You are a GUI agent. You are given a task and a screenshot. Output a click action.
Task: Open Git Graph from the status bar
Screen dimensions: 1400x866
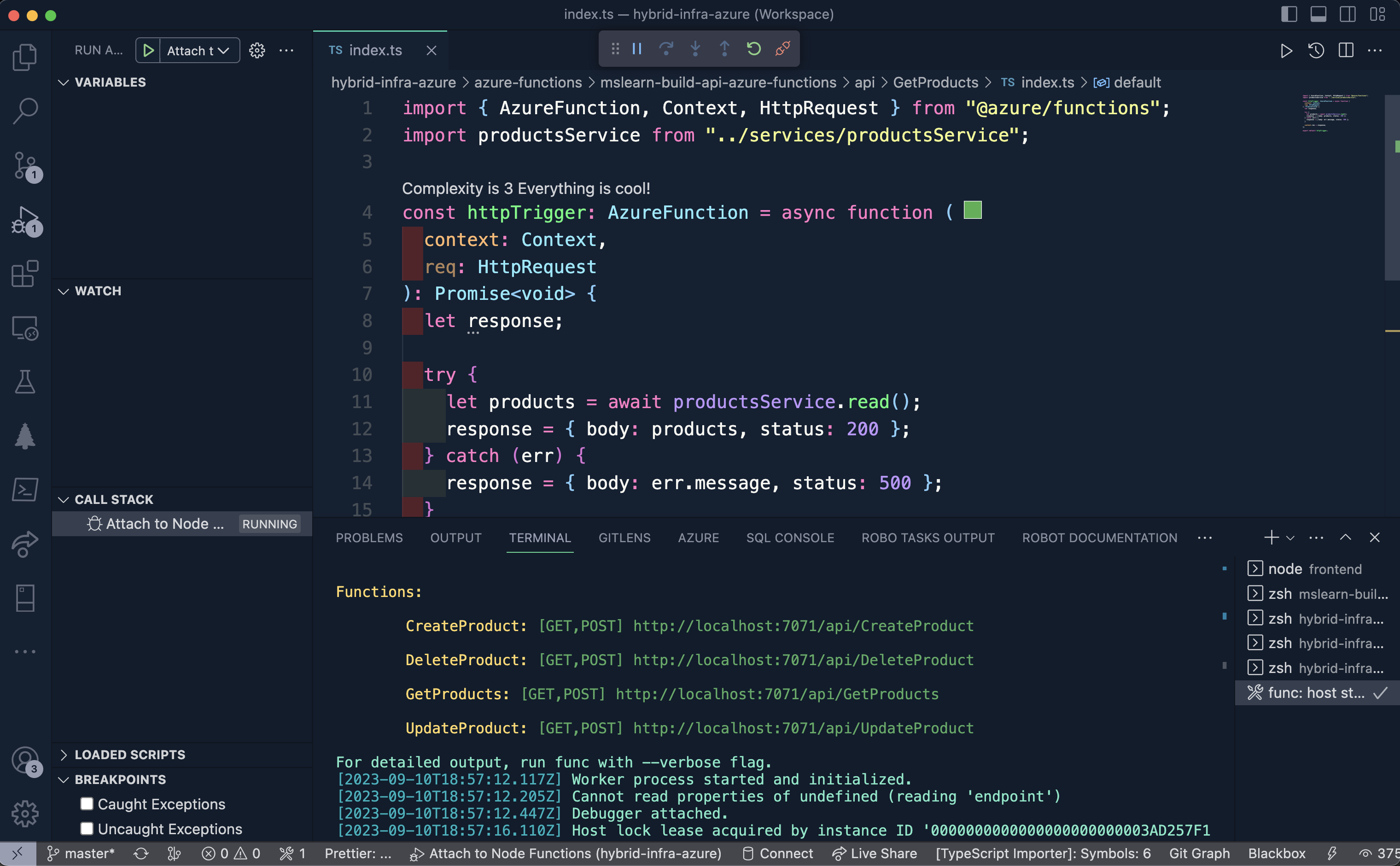(x=1200, y=853)
